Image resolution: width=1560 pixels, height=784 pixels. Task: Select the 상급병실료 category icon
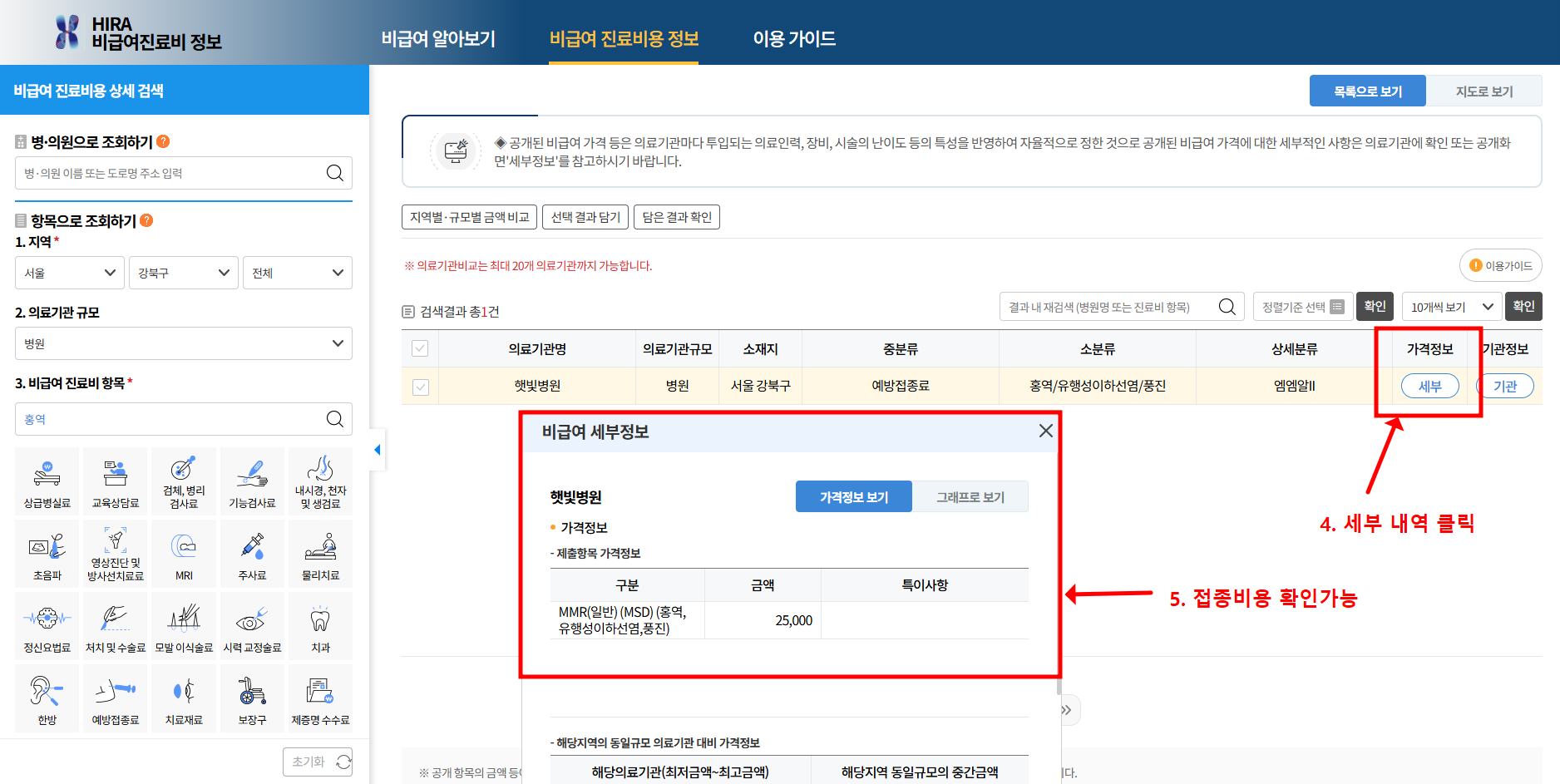[47, 481]
